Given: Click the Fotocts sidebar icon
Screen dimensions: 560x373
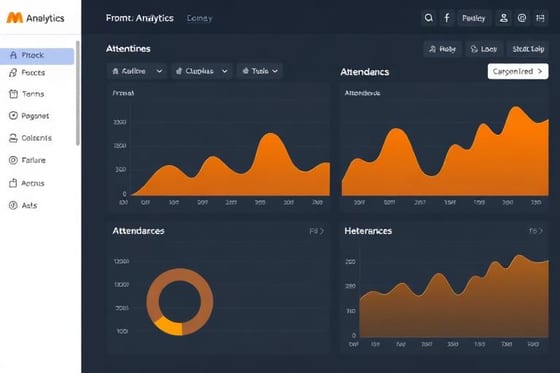Looking at the screenshot, I should click(x=13, y=73).
